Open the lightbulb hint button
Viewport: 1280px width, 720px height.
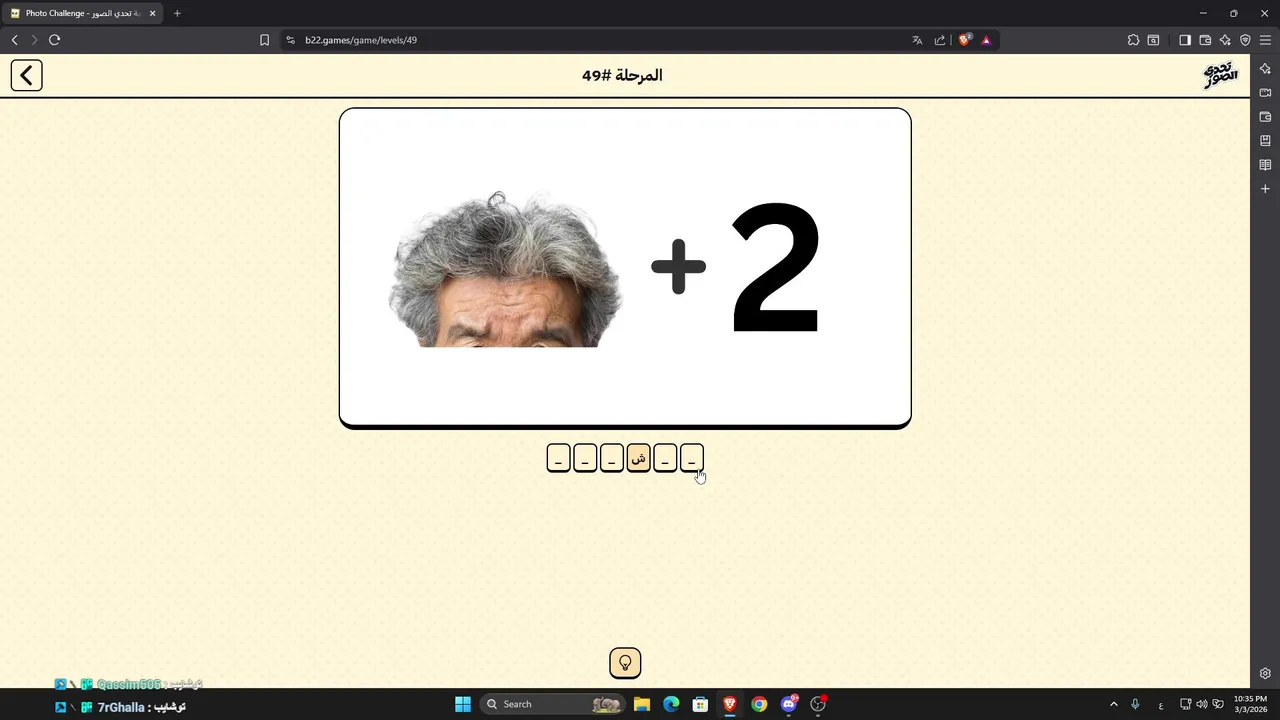pos(625,663)
